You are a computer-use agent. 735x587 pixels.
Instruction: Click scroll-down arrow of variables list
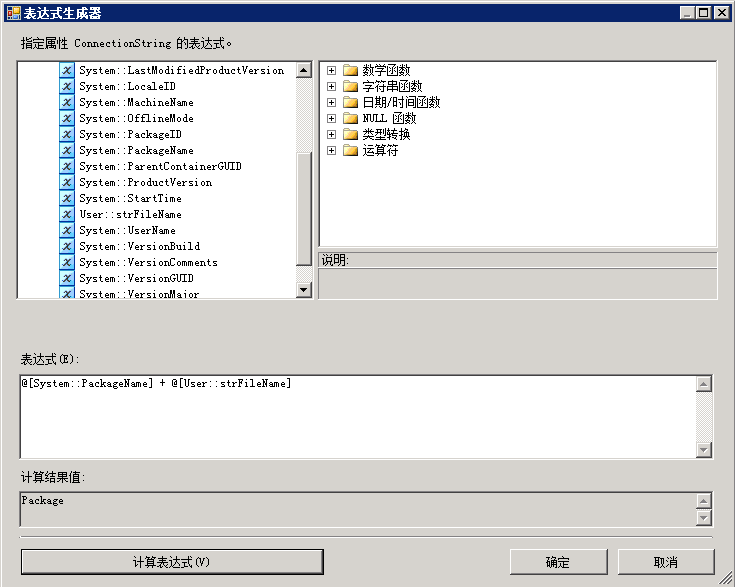[x=304, y=289]
